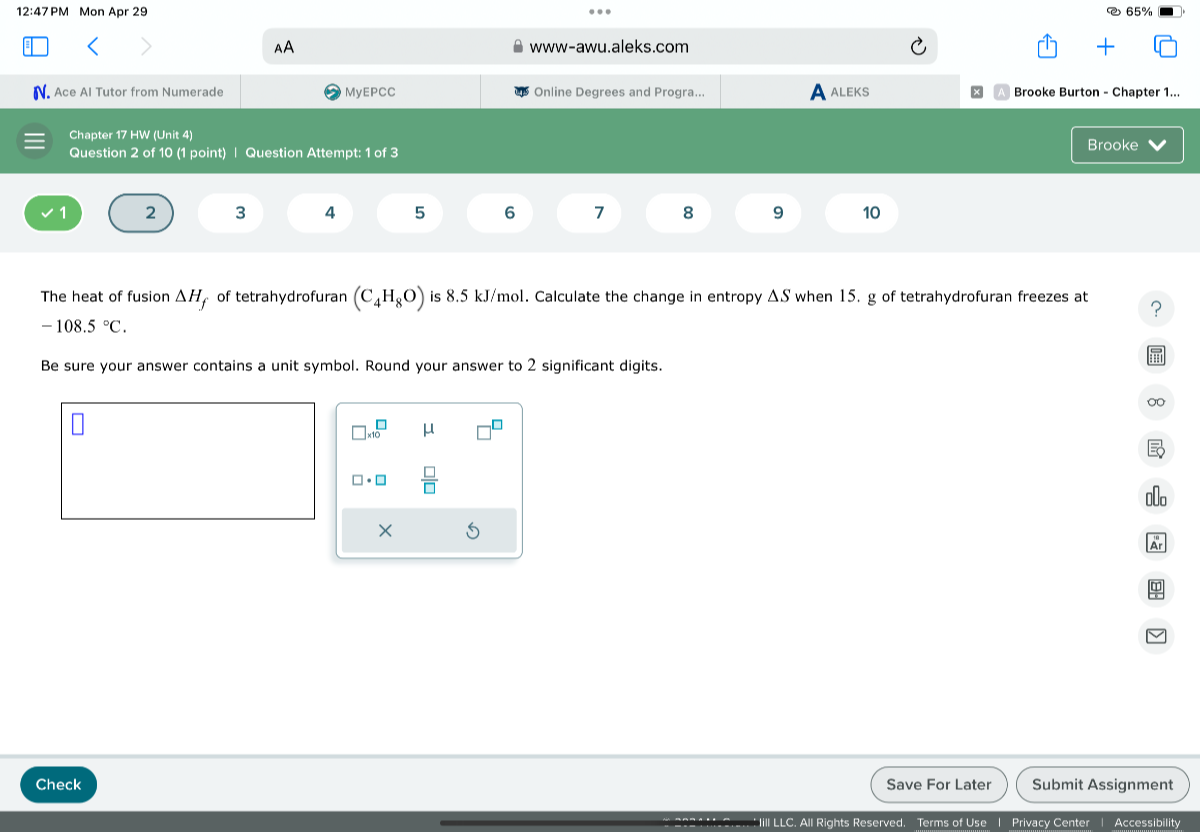
Task: Click the www-awu.aleks.com address bar
Action: coord(600,47)
